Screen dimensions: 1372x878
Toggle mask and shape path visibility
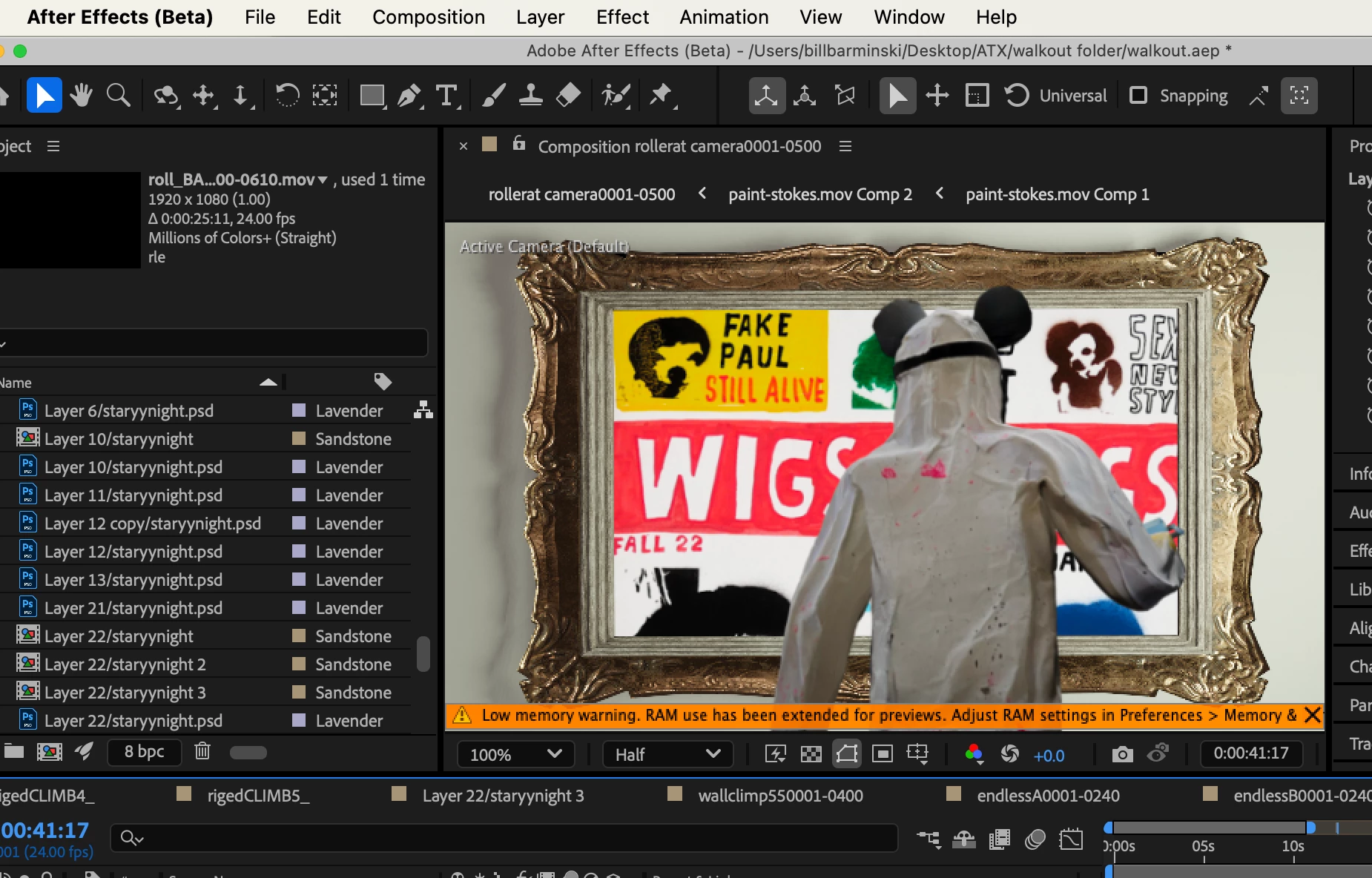847,754
